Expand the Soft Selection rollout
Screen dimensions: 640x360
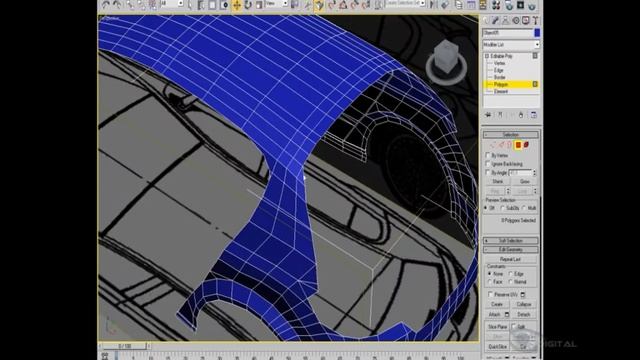(x=511, y=241)
